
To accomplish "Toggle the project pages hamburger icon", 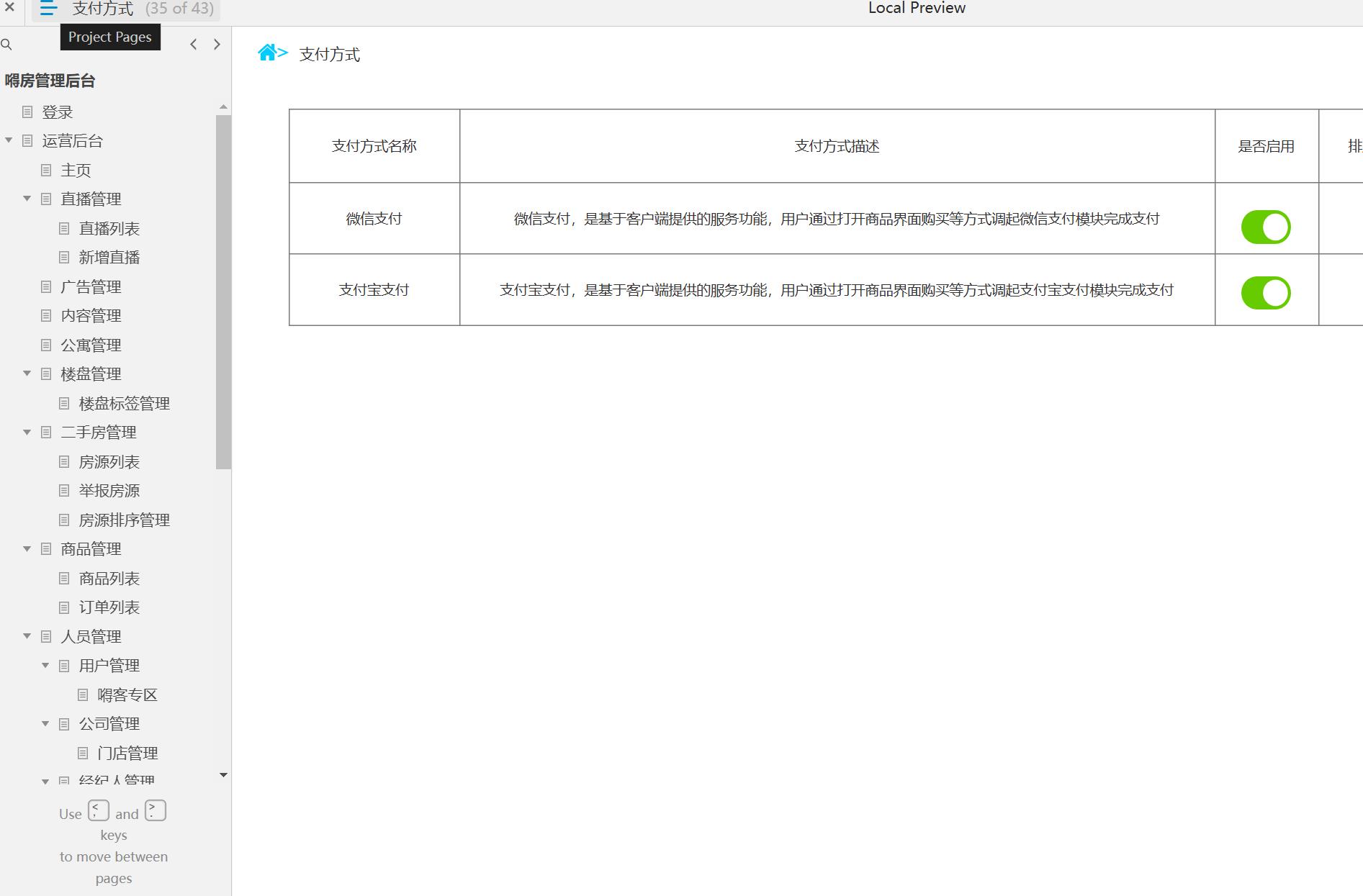I will pyautogui.click(x=48, y=9).
